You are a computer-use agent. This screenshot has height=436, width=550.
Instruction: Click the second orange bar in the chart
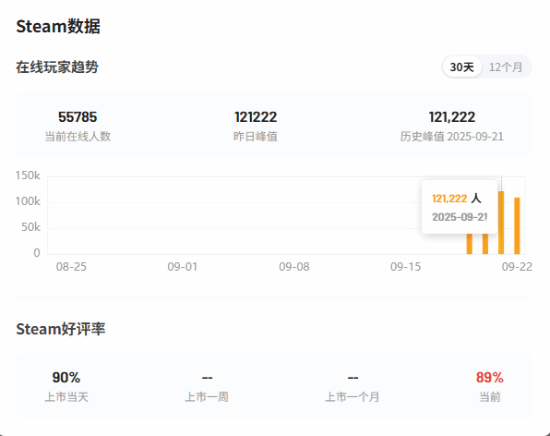pos(485,244)
